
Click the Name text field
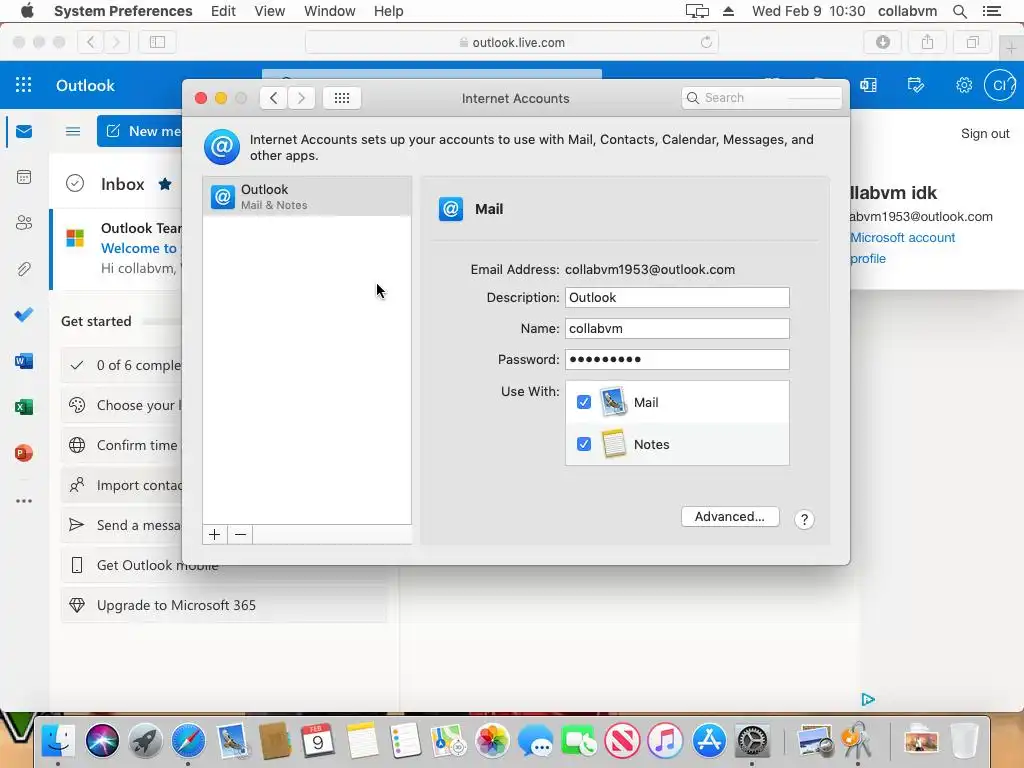click(677, 328)
